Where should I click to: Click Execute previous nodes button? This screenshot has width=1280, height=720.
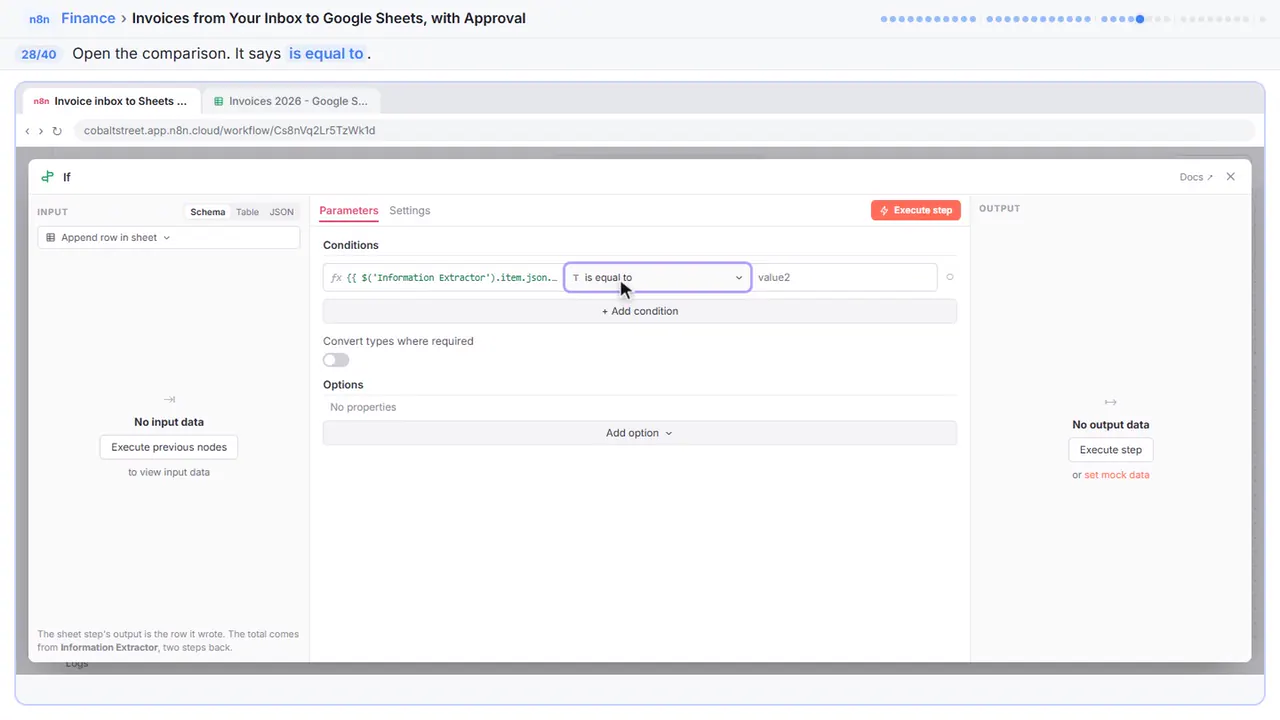(x=169, y=447)
